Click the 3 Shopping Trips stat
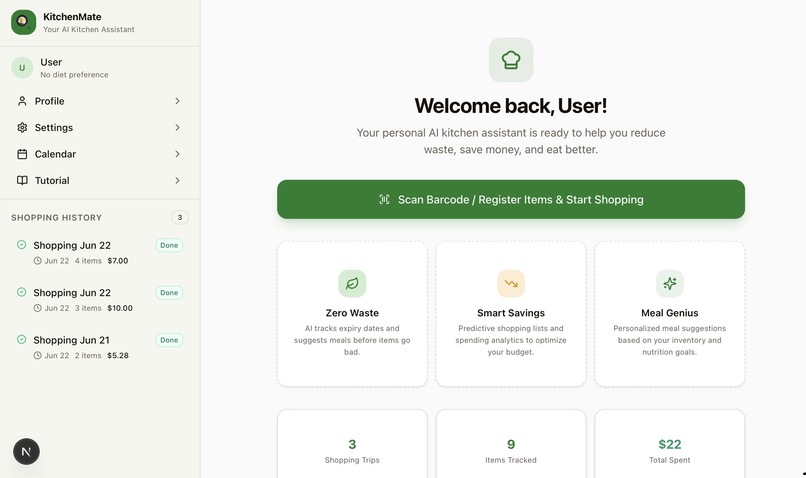This screenshot has width=806, height=478. click(x=352, y=450)
